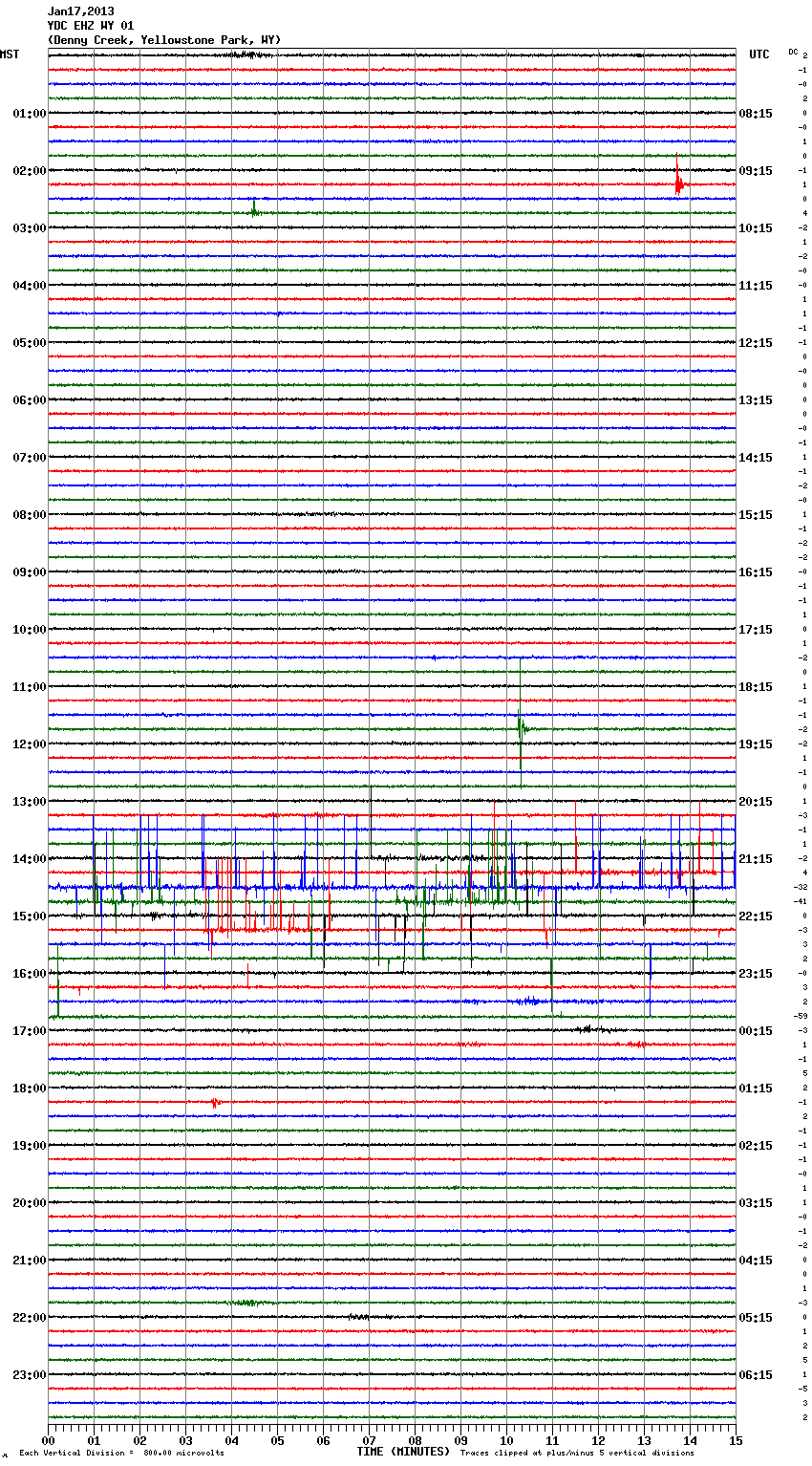Select the 14:00 MST hour label

(29, 859)
